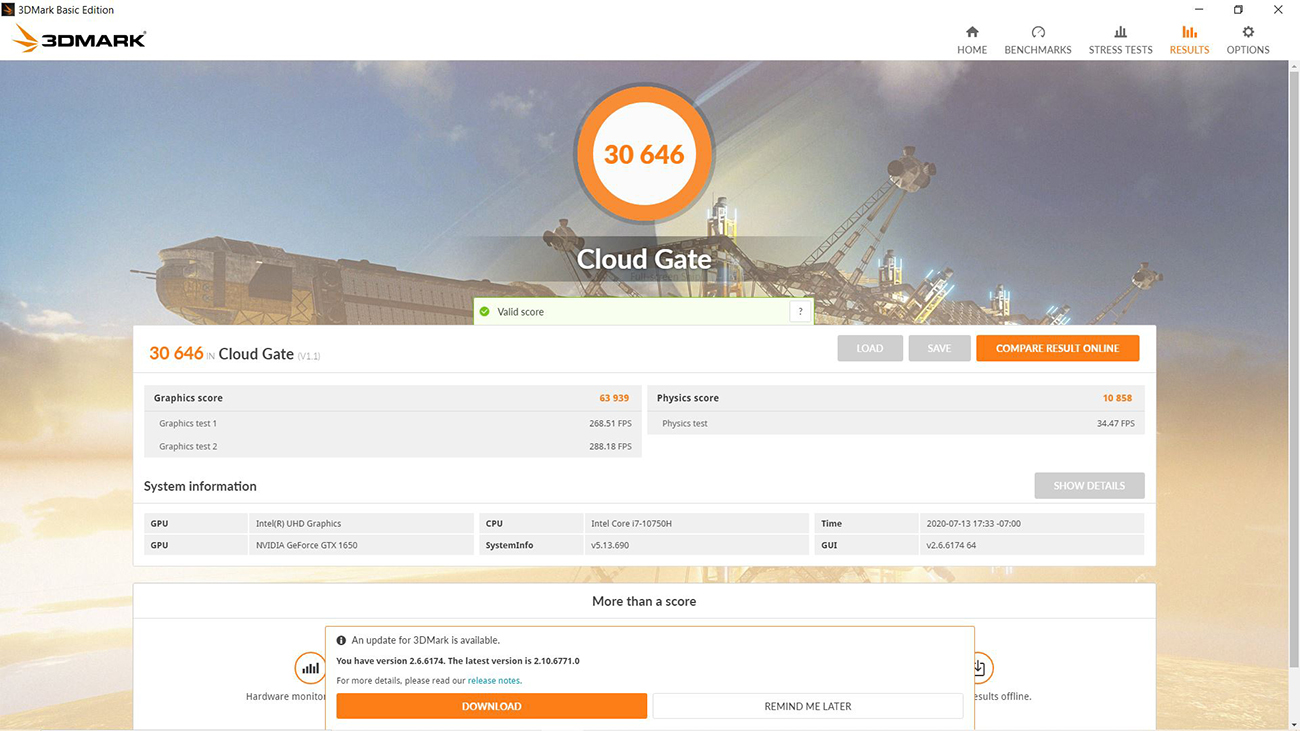1300x731 pixels.
Task: Click the update info icon
Action: [341, 640]
